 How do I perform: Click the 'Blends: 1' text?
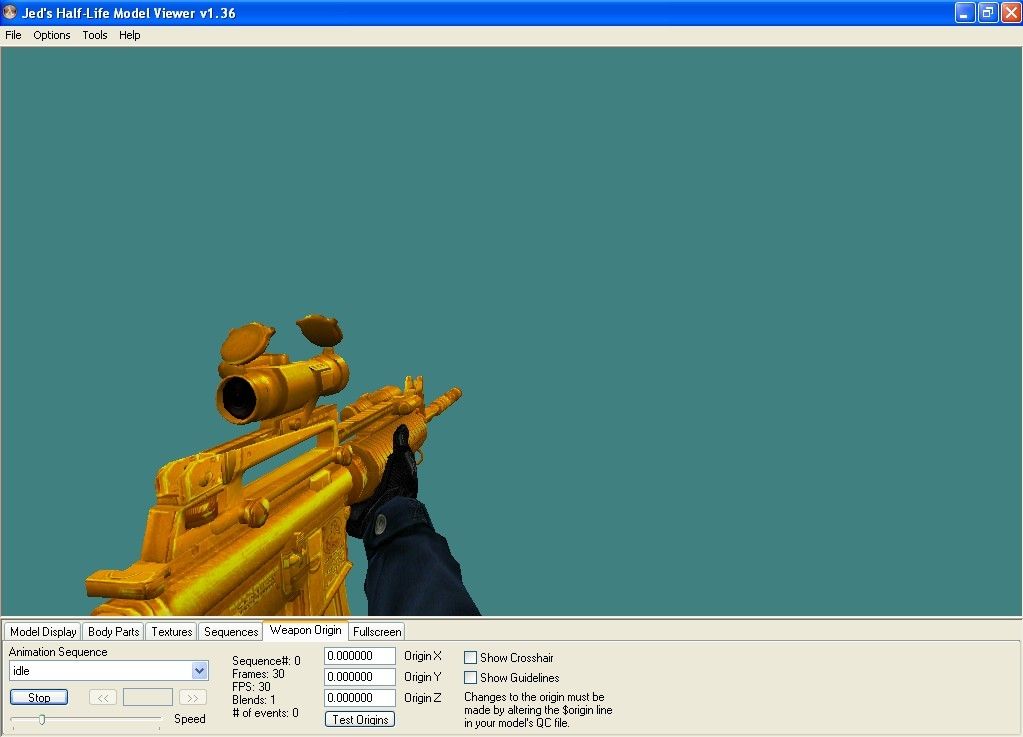[x=254, y=700]
